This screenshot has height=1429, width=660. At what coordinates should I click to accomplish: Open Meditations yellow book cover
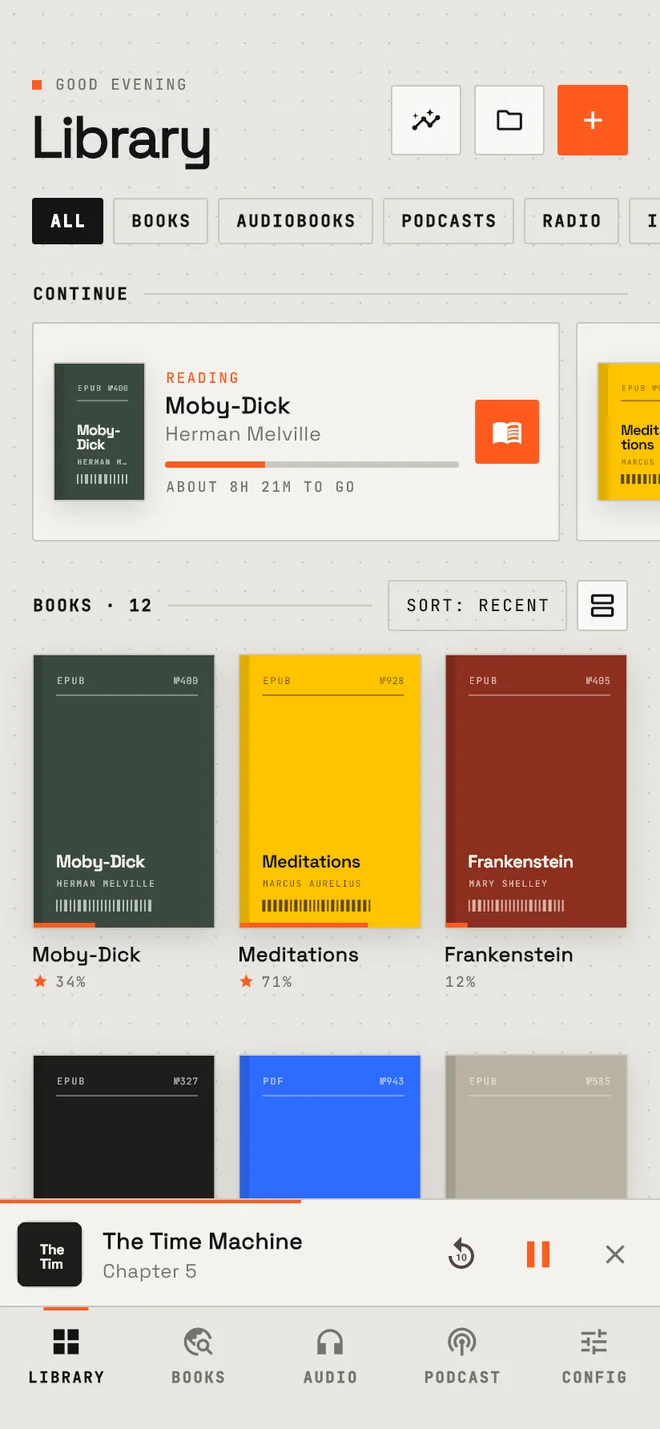330,791
